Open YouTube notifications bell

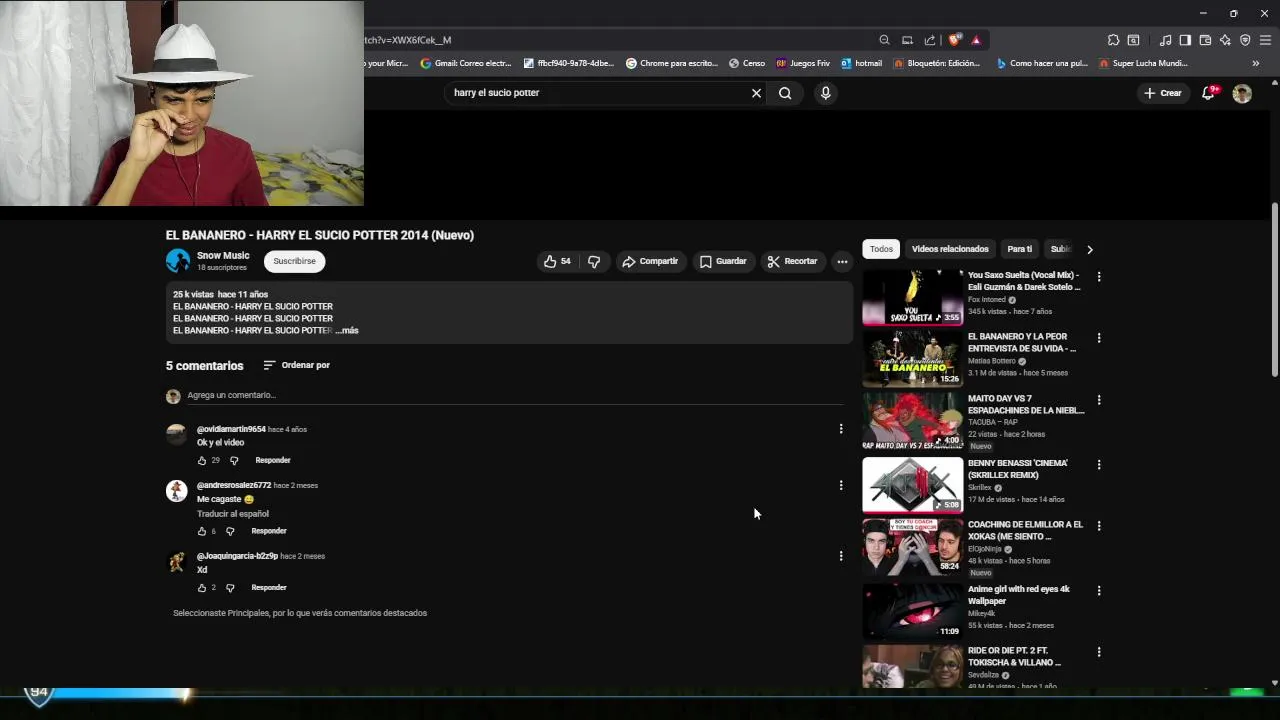pos(1209,93)
